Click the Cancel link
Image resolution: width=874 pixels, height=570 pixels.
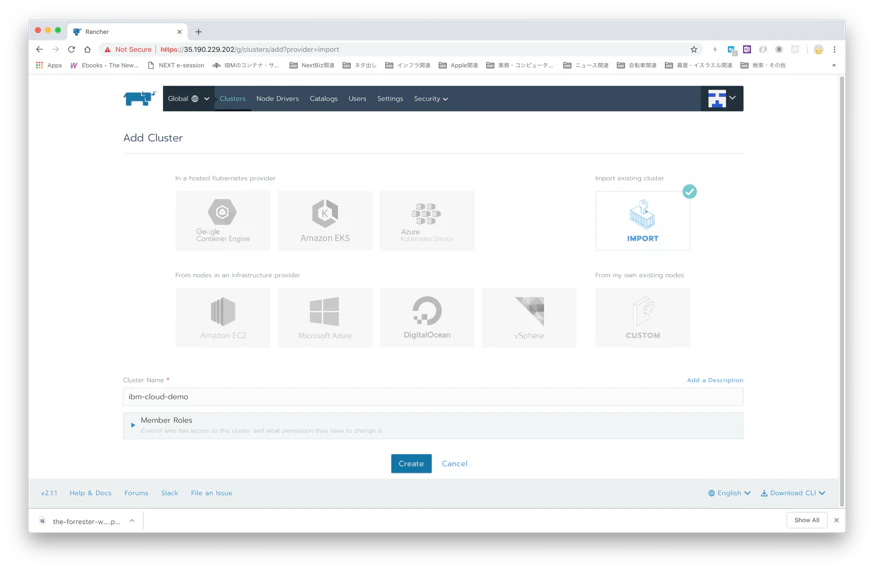(454, 464)
